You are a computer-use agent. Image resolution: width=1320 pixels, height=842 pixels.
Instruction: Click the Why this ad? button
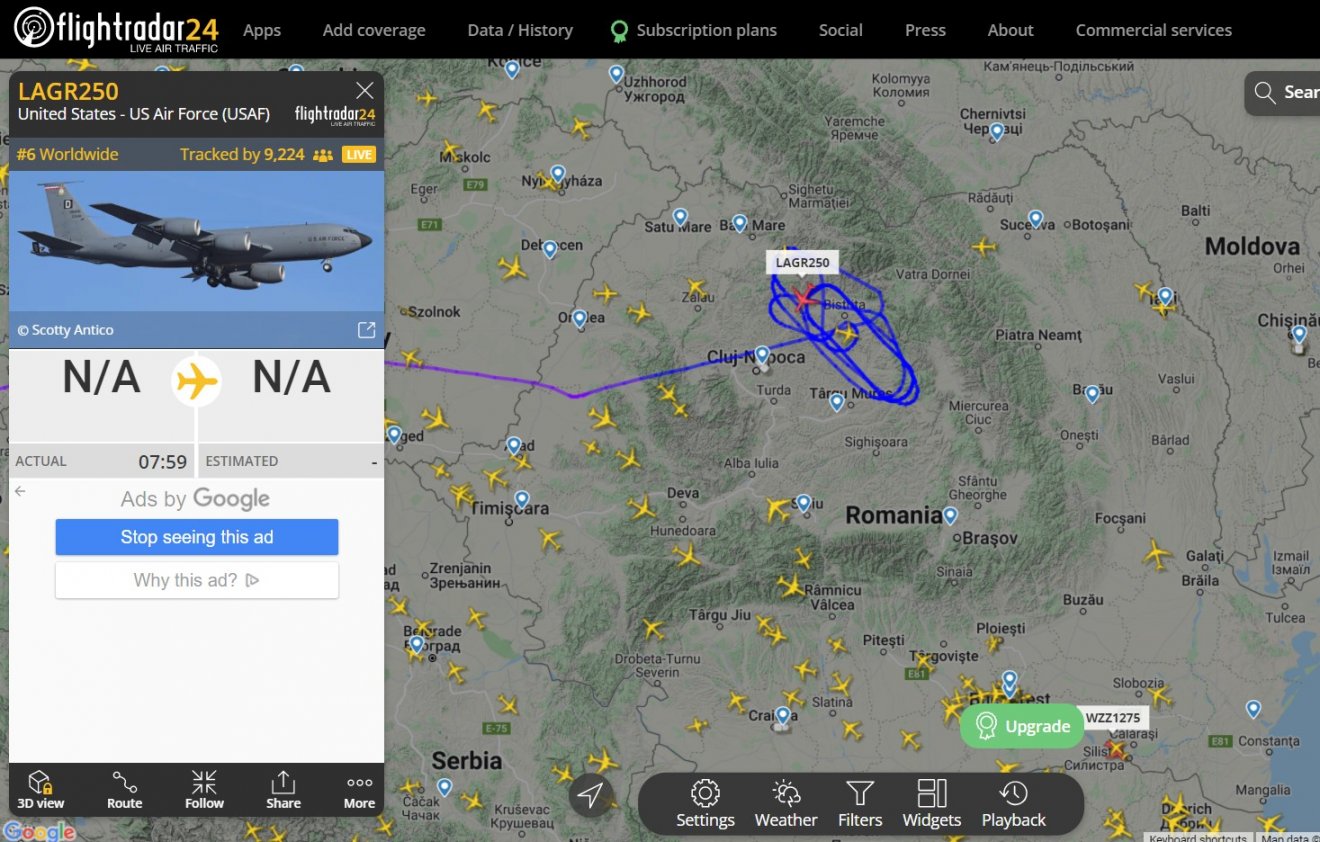click(x=197, y=580)
